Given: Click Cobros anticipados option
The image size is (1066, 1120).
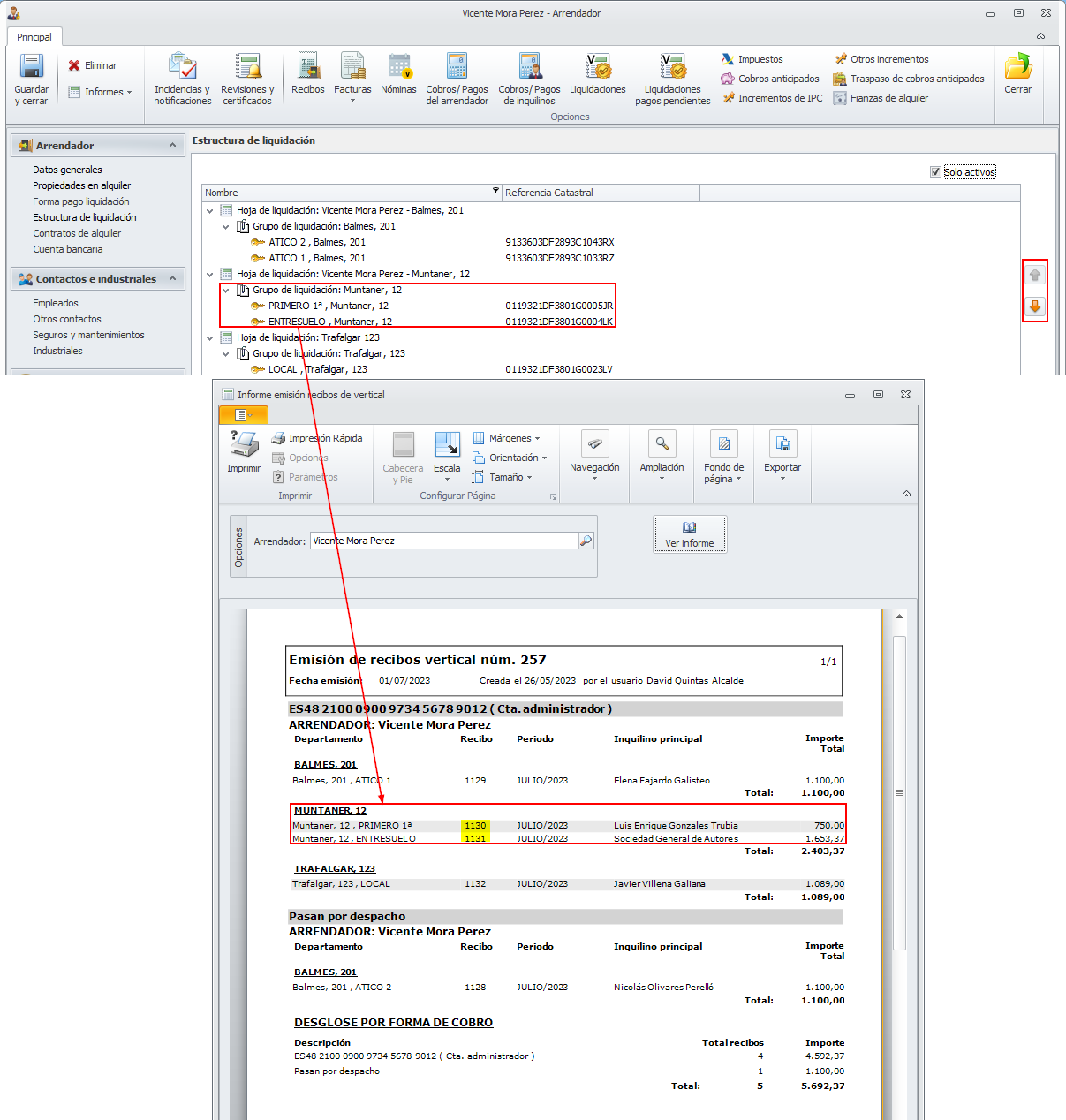Looking at the screenshot, I should click(x=770, y=79).
